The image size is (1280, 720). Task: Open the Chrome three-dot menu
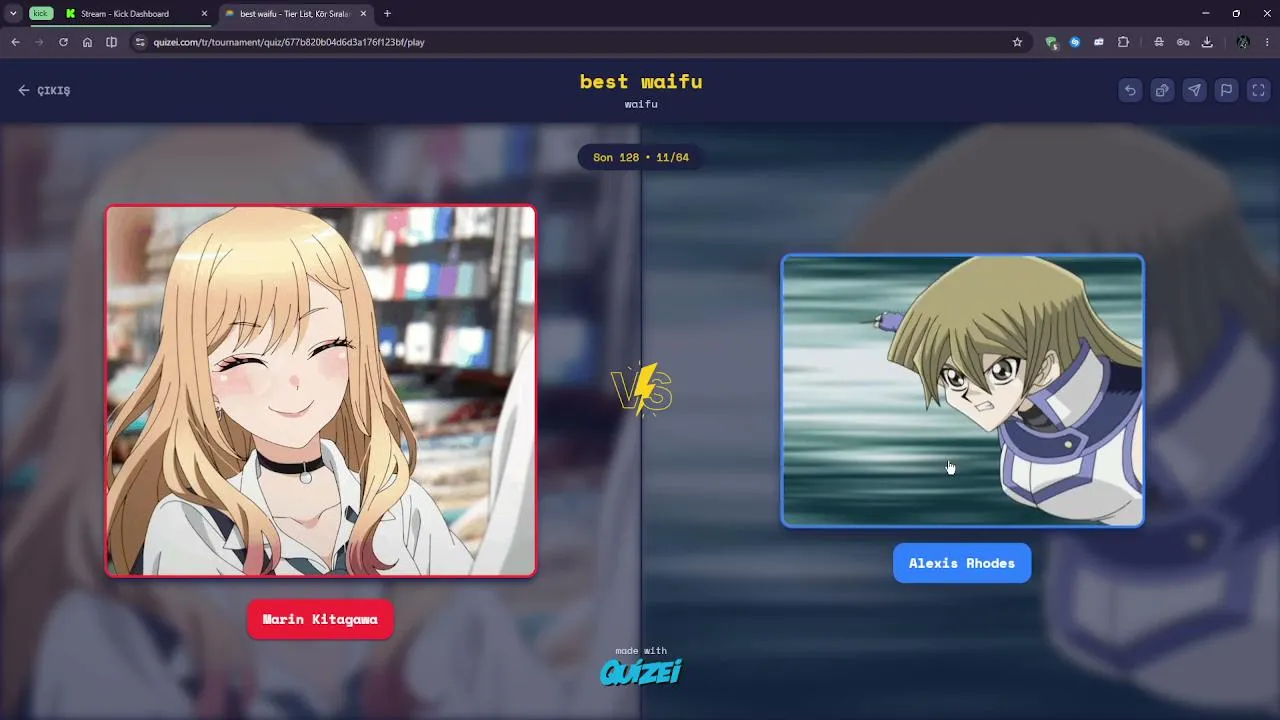(x=1267, y=42)
